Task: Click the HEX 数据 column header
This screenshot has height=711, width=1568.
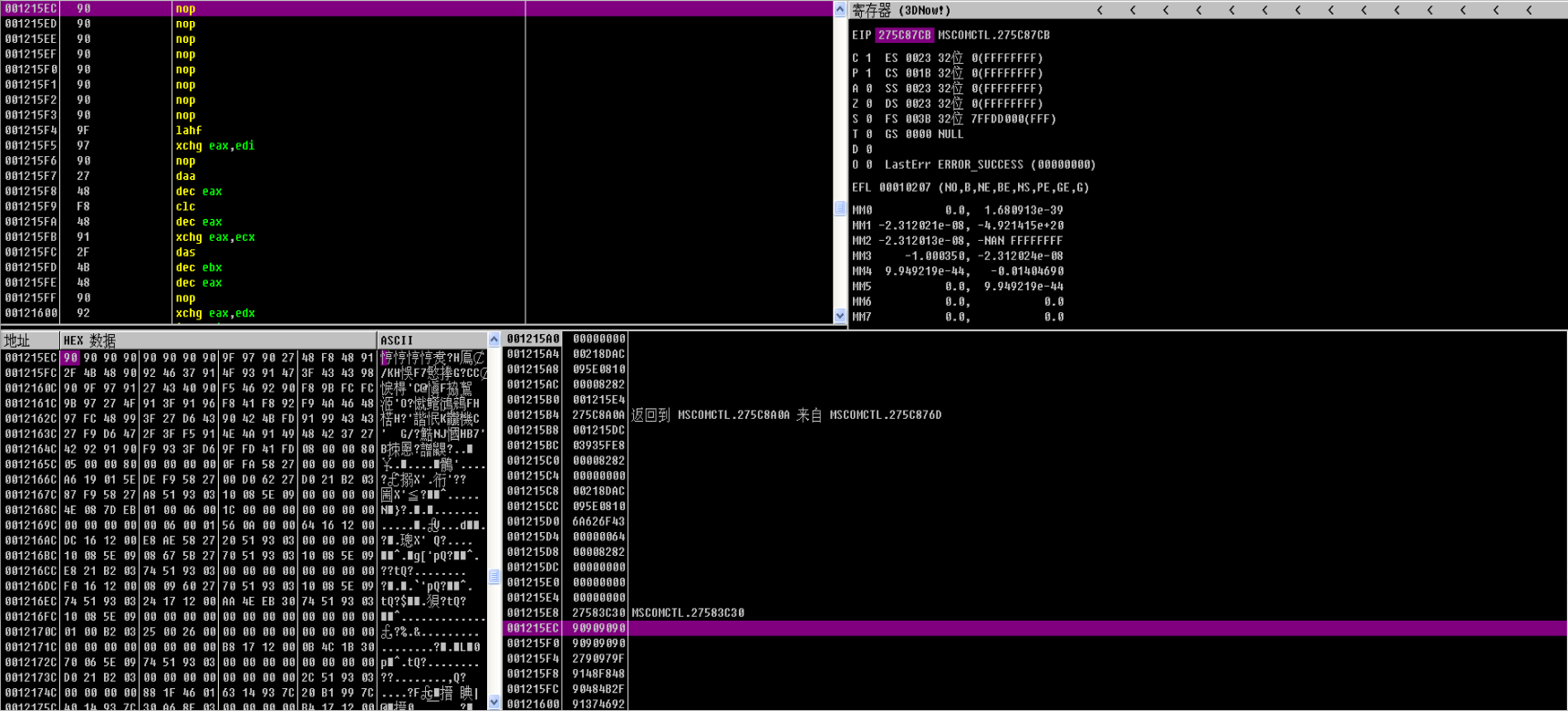Action: point(218,340)
